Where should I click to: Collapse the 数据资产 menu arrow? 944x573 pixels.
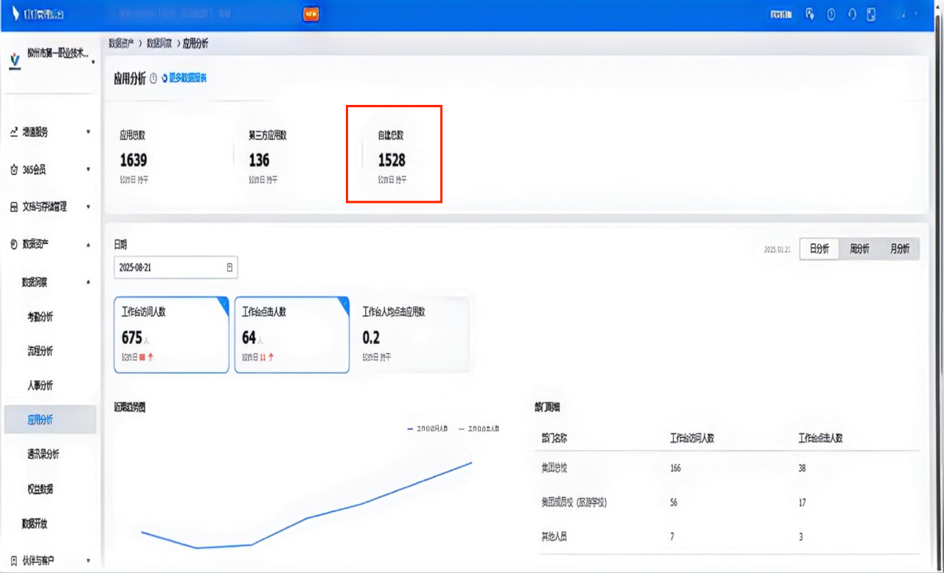pyautogui.click(x=88, y=245)
